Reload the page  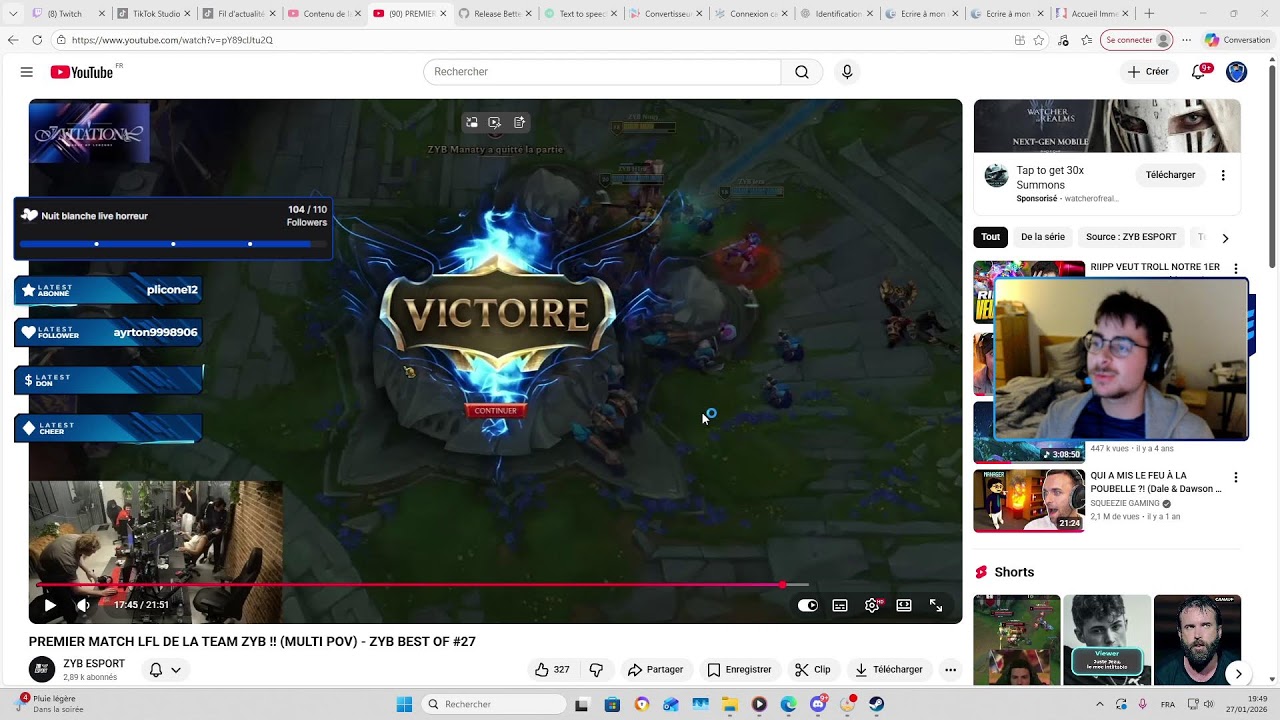tap(37, 40)
